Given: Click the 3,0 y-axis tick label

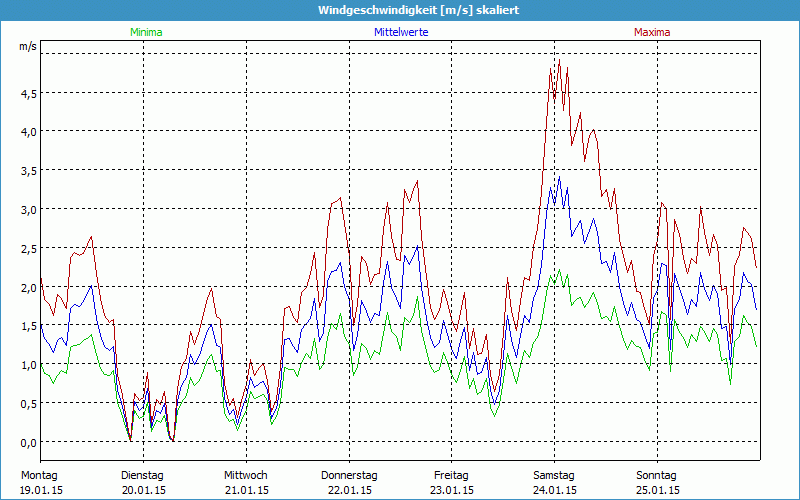Looking at the screenshot, I should coord(28,209).
